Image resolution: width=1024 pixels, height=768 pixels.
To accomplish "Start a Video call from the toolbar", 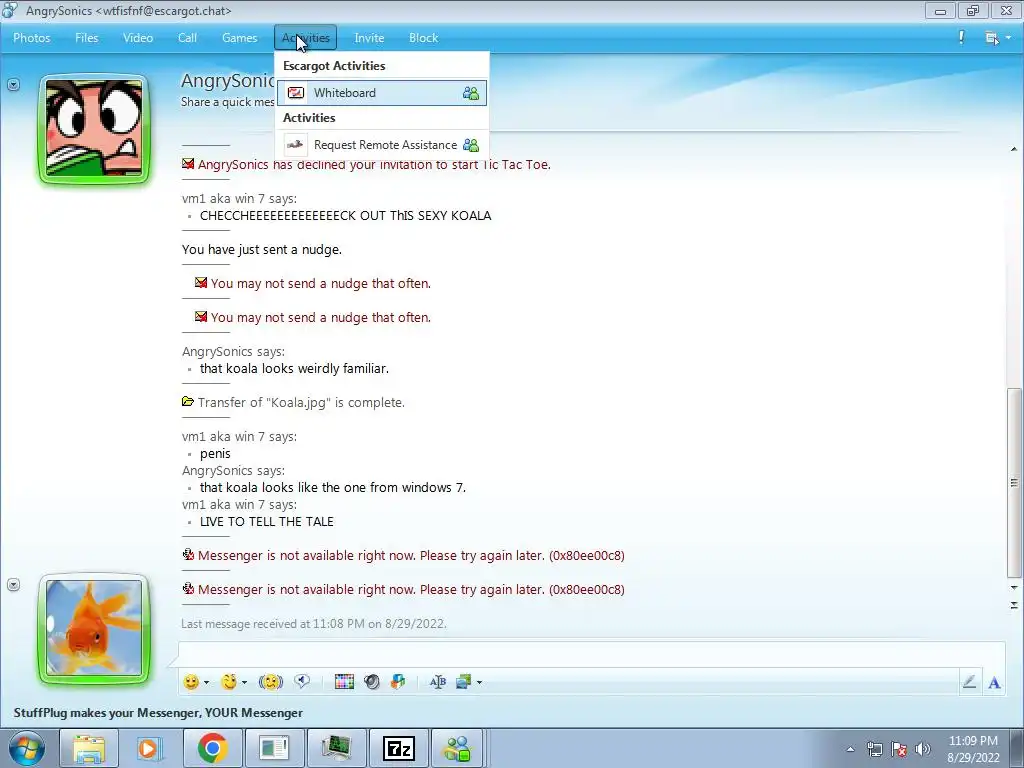I will 138,38.
